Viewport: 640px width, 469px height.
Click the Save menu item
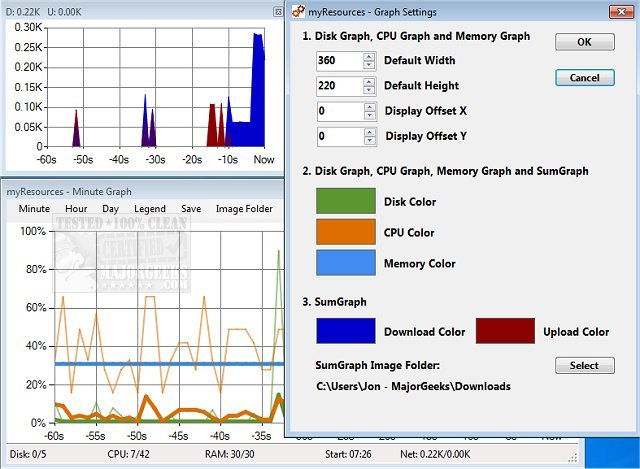pyautogui.click(x=191, y=209)
